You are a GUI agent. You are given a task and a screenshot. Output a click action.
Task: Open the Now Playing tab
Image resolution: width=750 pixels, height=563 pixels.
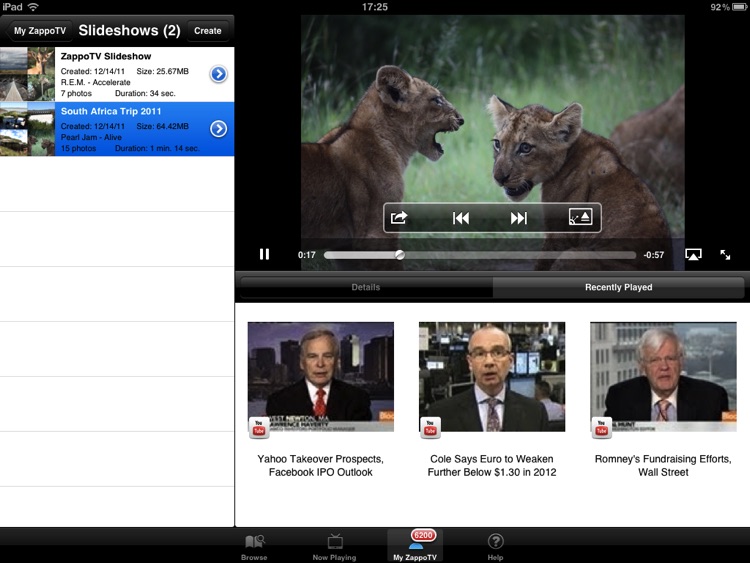pyautogui.click(x=334, y=547)
